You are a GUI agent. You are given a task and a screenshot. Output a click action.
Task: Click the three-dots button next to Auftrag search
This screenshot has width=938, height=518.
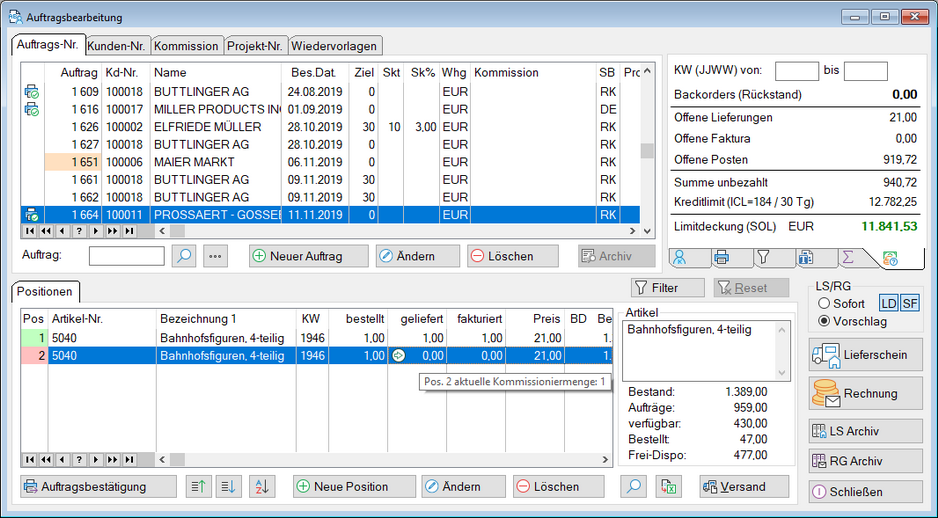(x=216, y=256)
